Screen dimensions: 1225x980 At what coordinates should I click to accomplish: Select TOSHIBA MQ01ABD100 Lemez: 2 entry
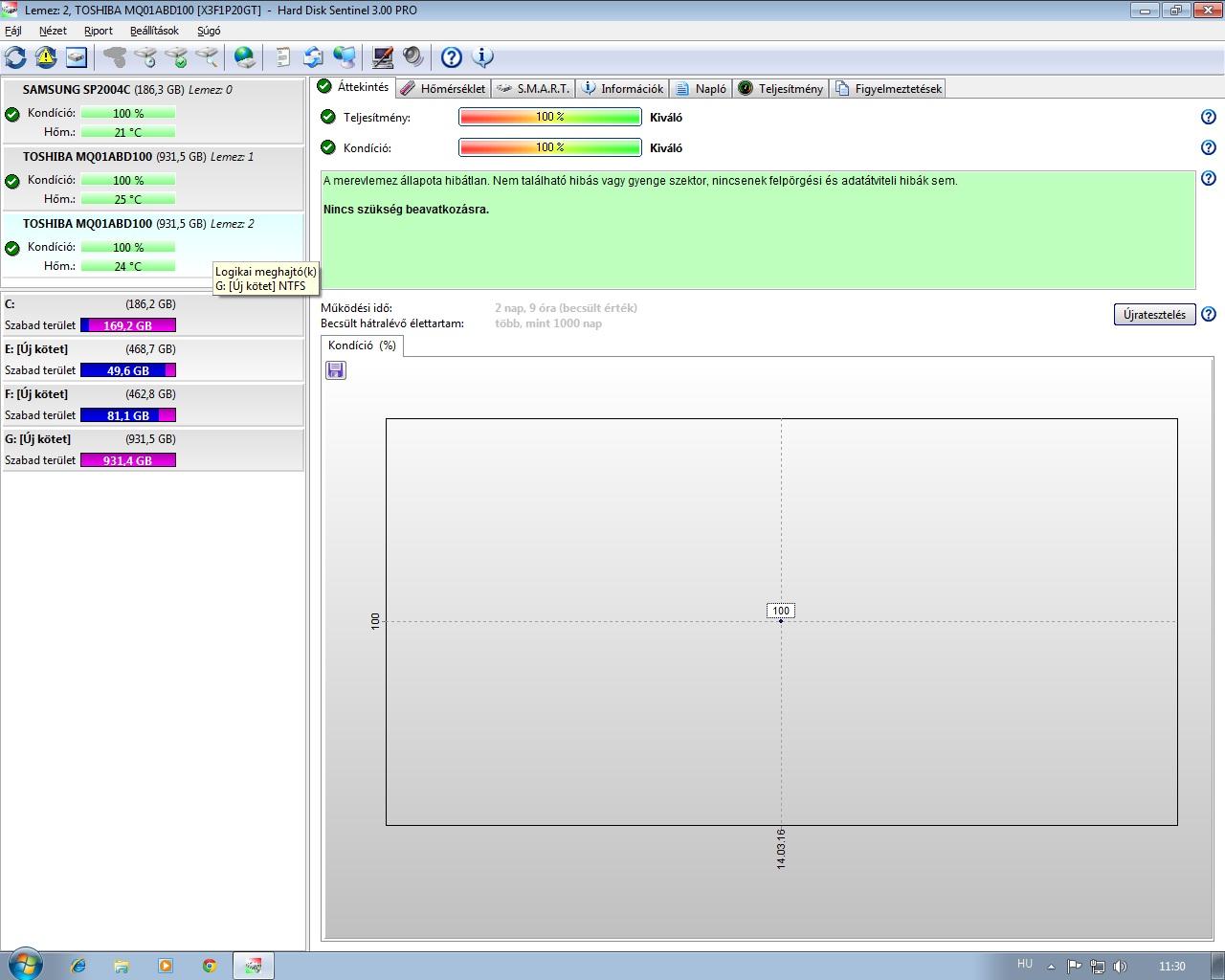click(153, 245)
